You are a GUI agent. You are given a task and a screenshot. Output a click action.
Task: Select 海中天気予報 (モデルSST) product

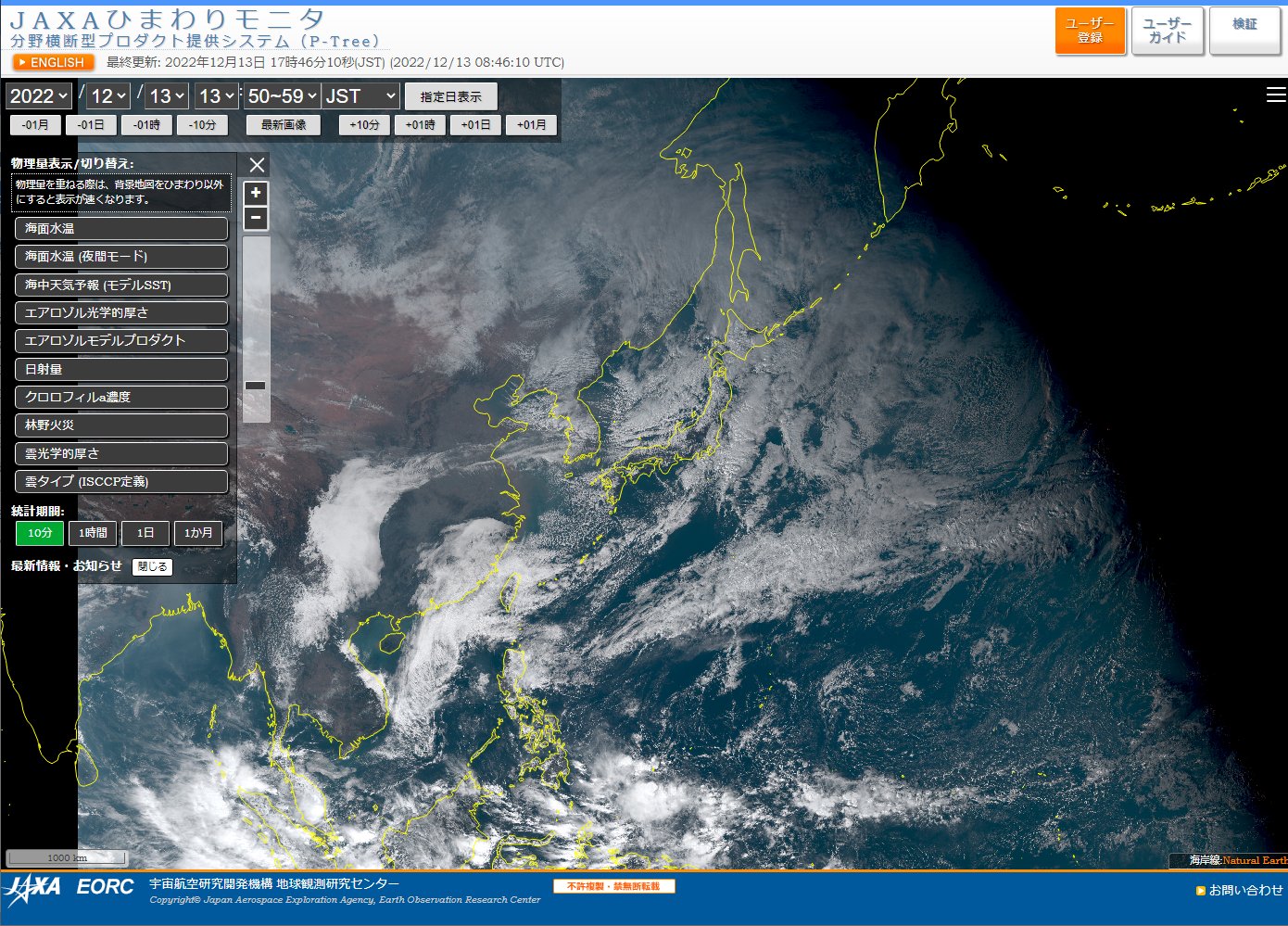click(121, 285)
